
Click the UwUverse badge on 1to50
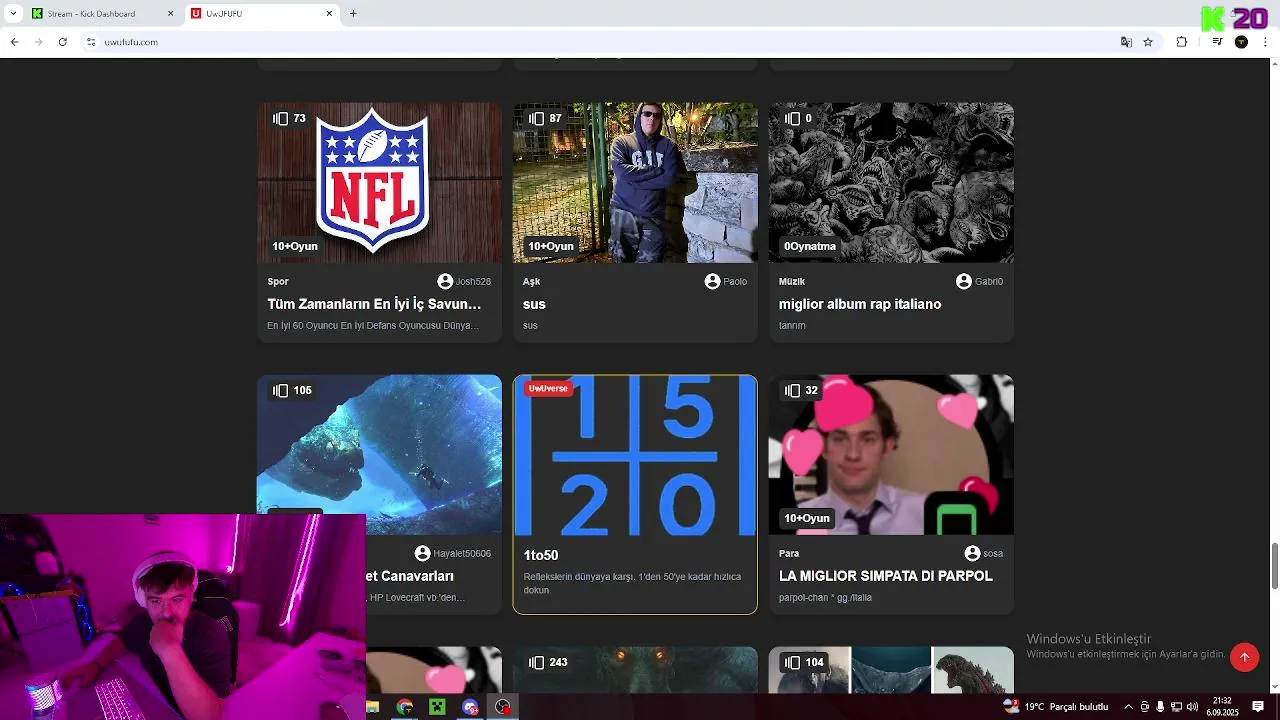548,388
